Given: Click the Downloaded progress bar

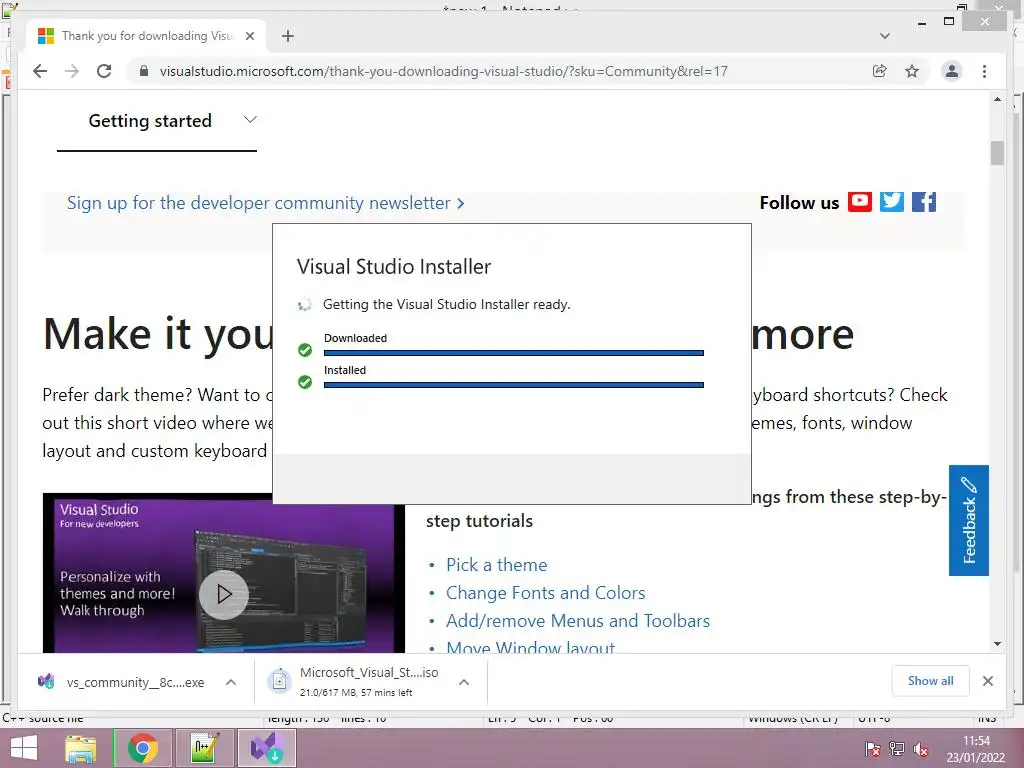Looking at the screenshot, I should click(514, 353).
